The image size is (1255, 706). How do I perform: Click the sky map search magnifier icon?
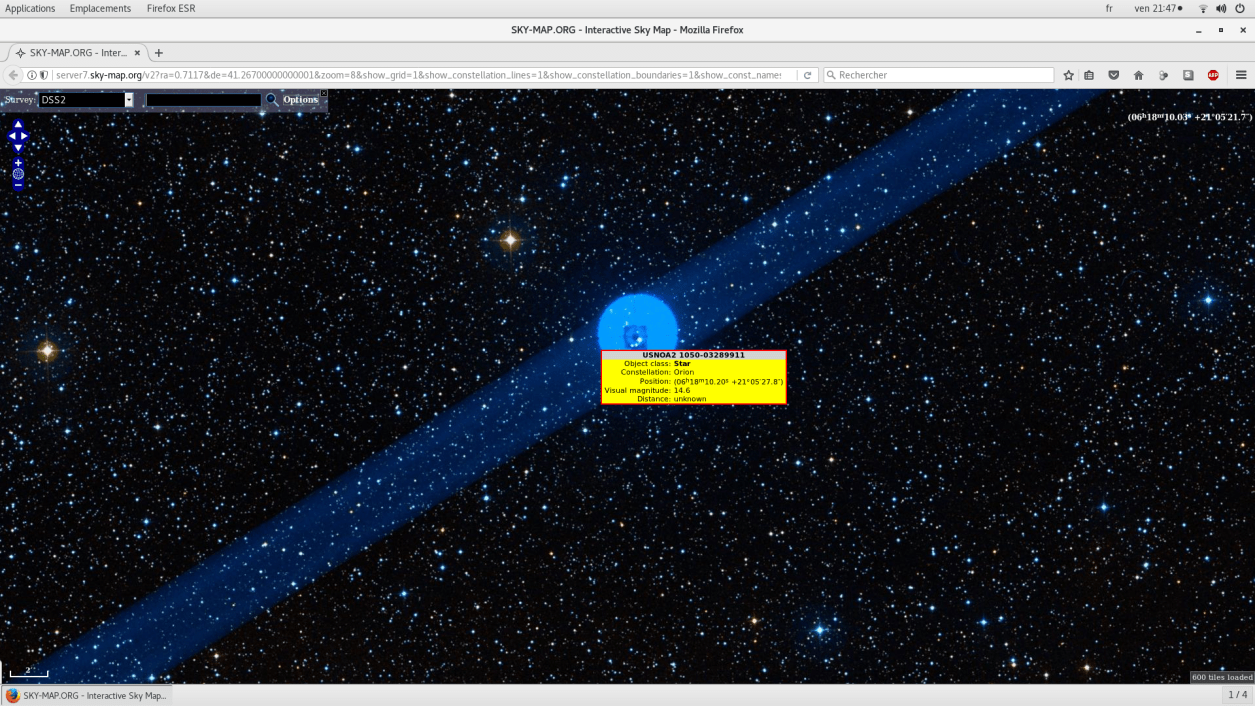272,100
